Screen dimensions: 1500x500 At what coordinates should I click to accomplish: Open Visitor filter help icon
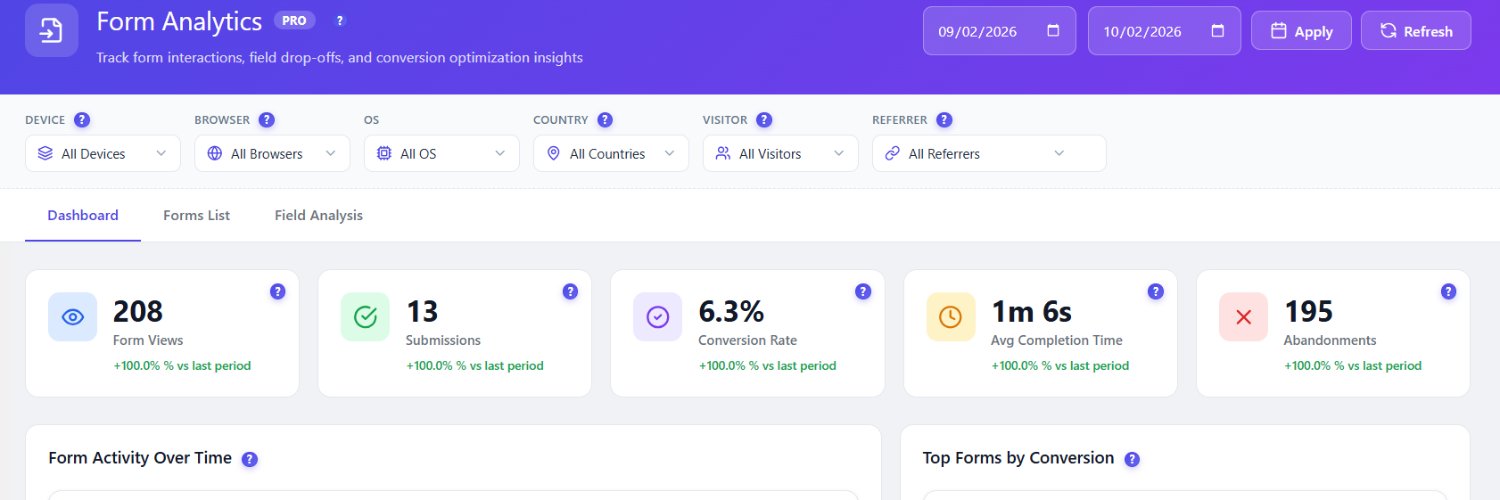(x=764, y=120)
